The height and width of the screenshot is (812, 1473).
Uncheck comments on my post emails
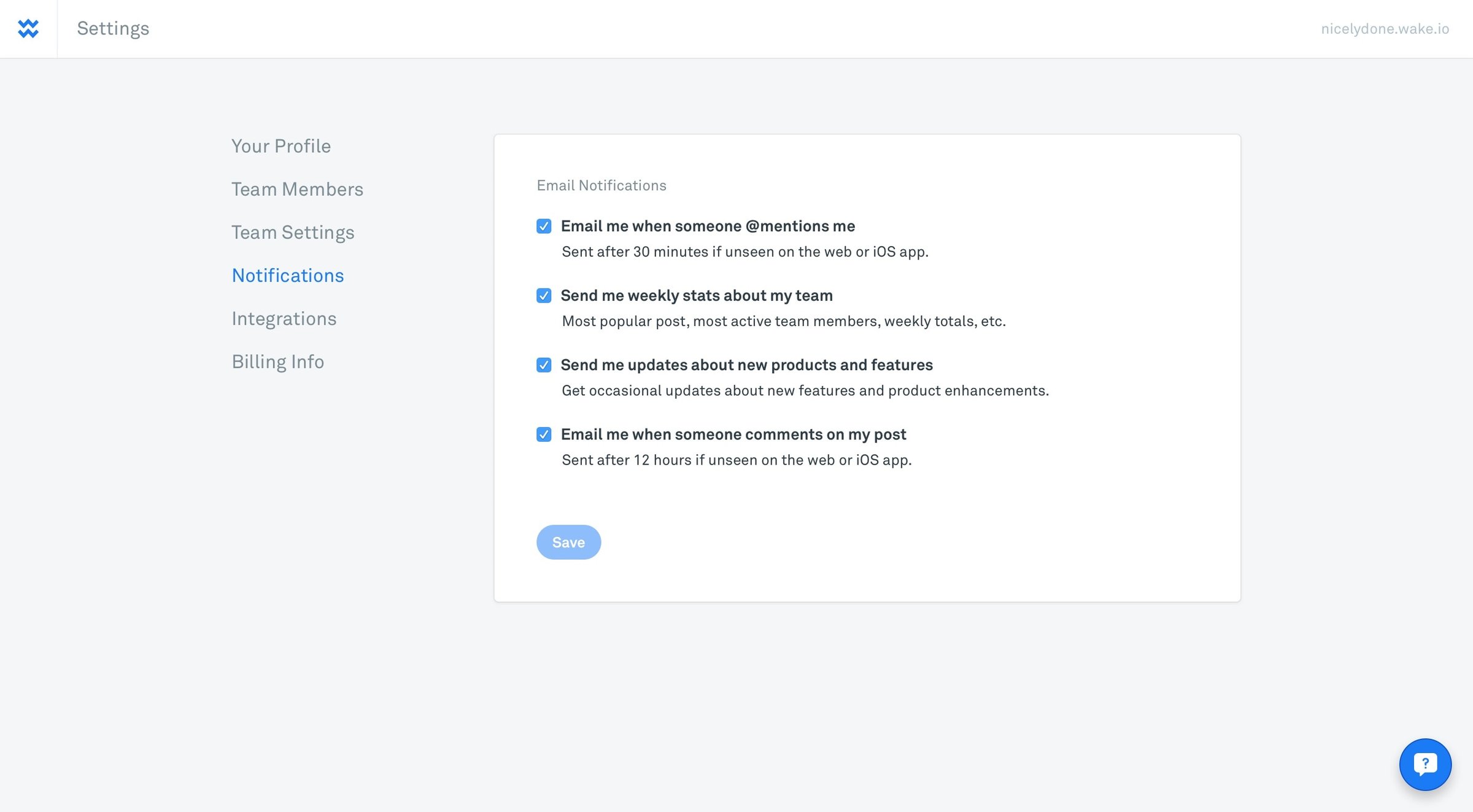(544, 435)
